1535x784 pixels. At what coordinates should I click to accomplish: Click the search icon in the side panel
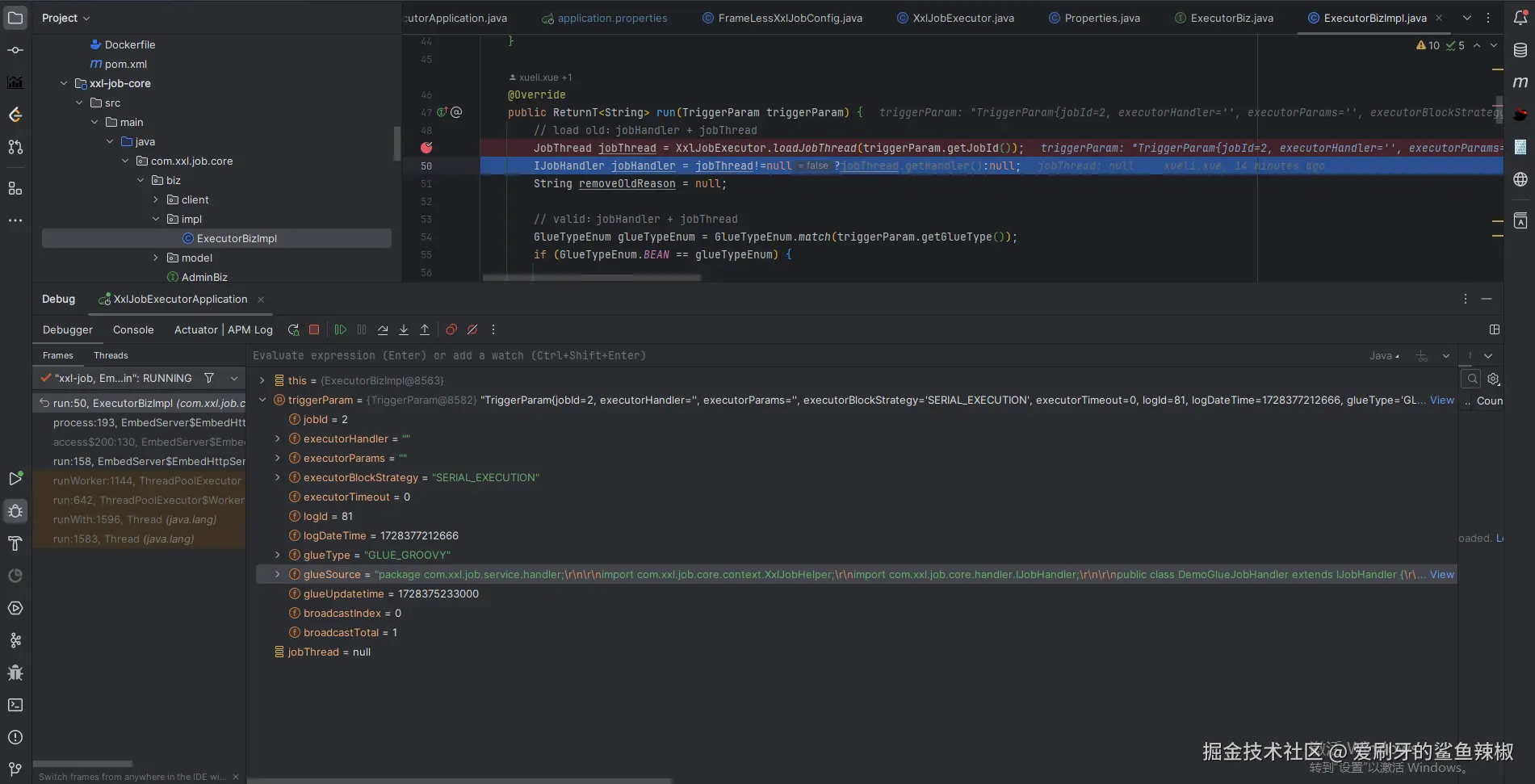tap(1472, 379)
